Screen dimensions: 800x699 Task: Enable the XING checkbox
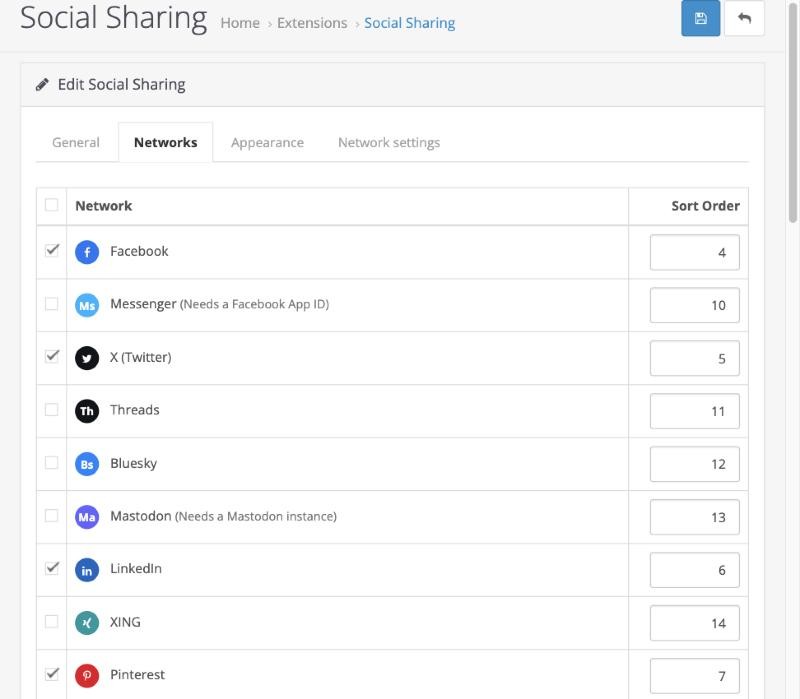tap(52, 621)
